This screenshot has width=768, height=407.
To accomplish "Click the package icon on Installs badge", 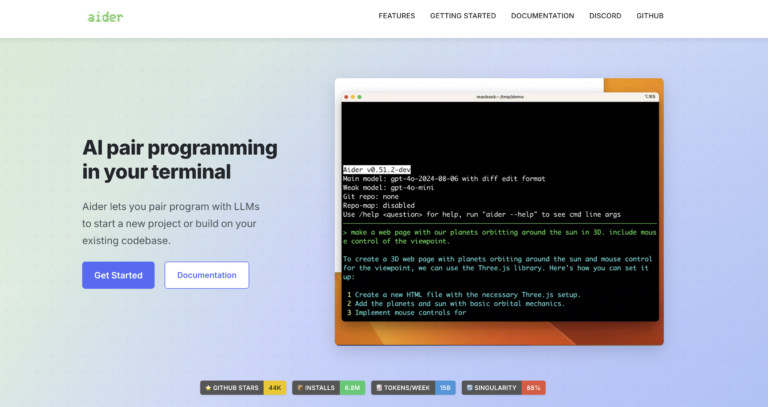I will click(300, 388).
